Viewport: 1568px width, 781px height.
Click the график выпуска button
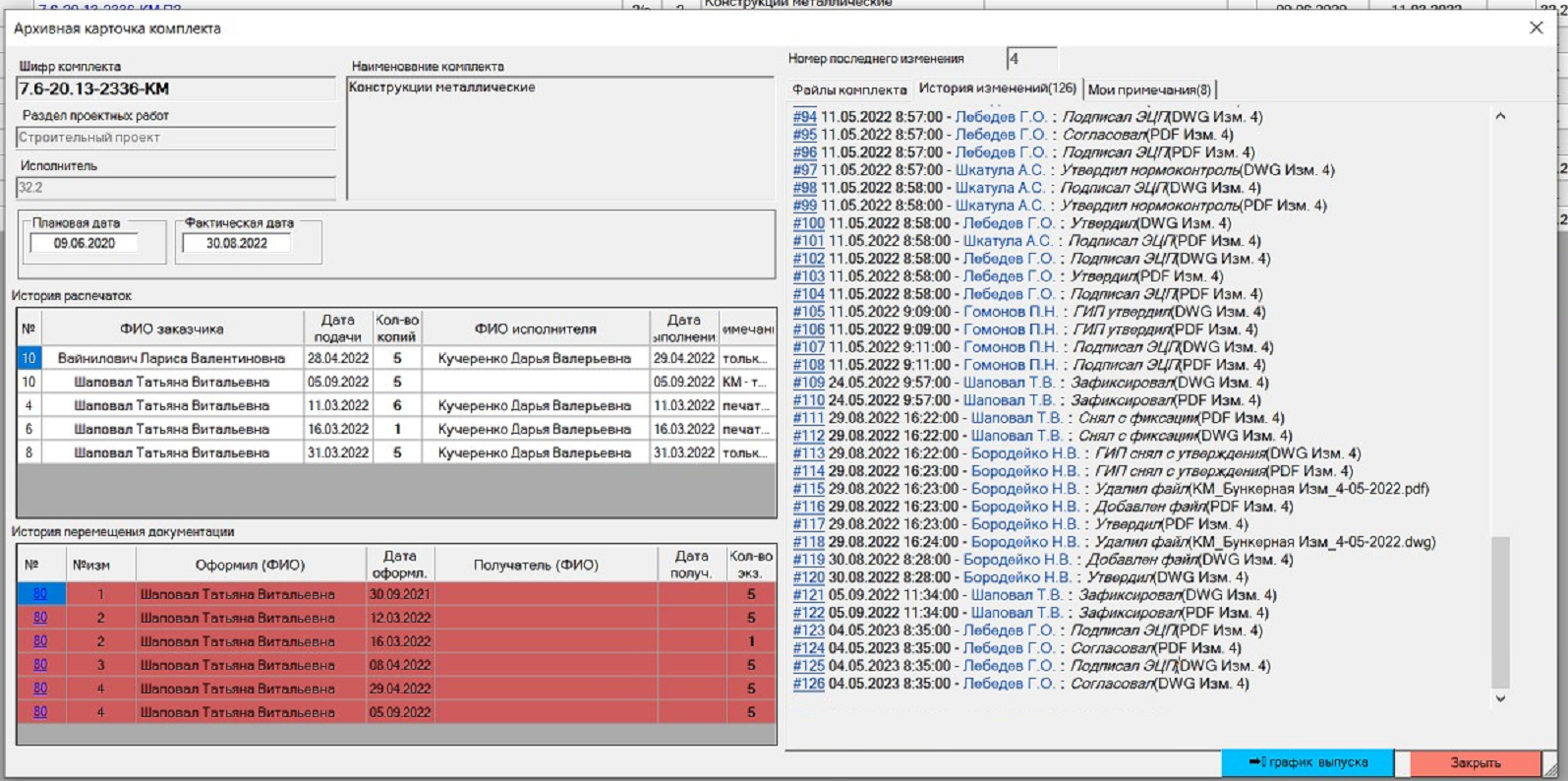[1307, 762]
